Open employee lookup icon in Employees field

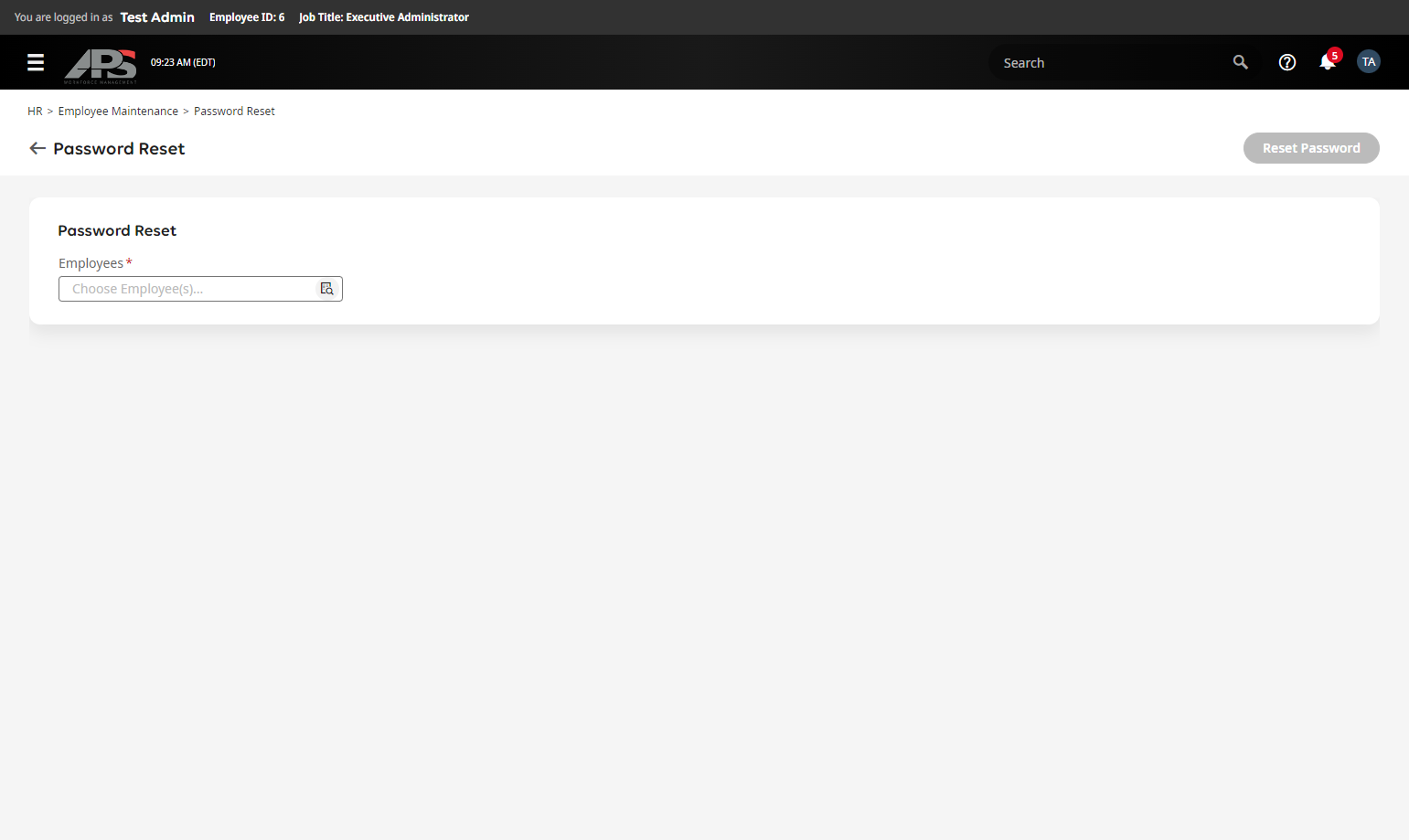(326, 289)
